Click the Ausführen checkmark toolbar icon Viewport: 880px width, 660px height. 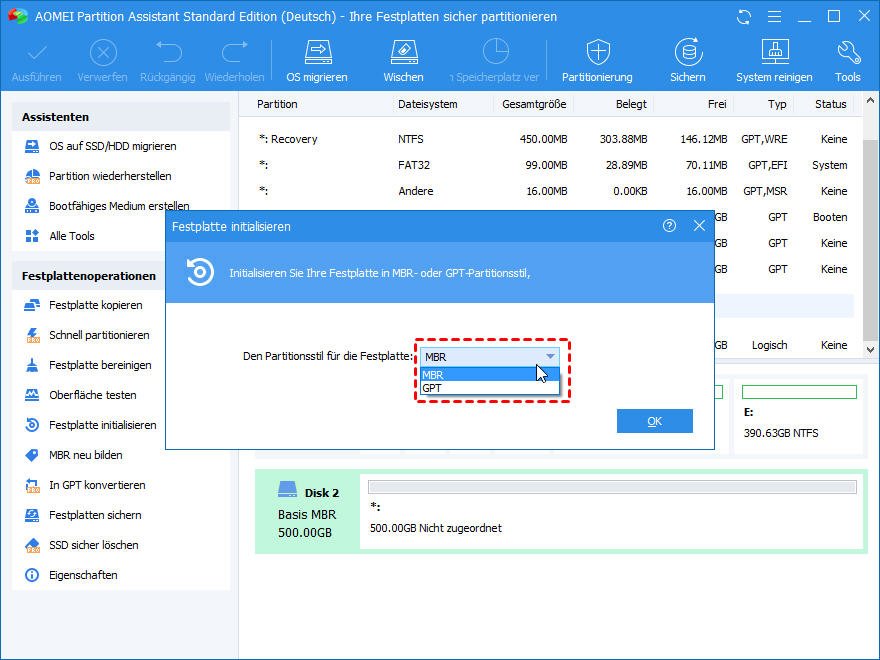point(37,54)
